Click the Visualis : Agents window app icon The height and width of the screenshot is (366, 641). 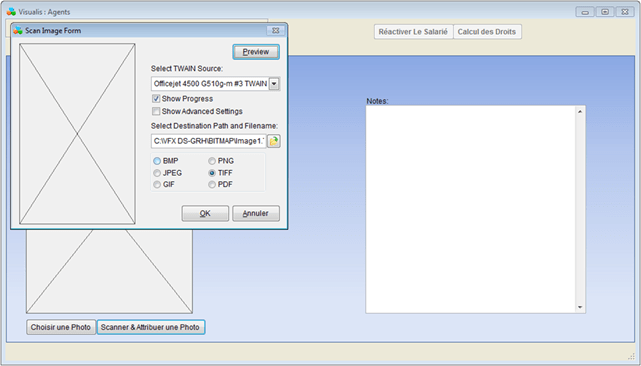(11, 12)
